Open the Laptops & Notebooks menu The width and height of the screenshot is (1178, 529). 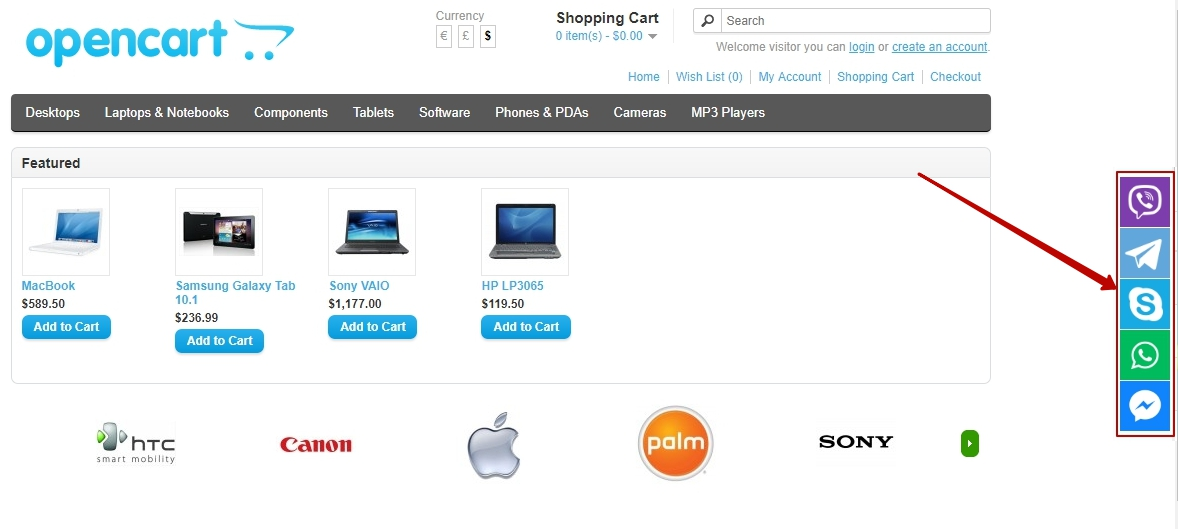[167, 113]
